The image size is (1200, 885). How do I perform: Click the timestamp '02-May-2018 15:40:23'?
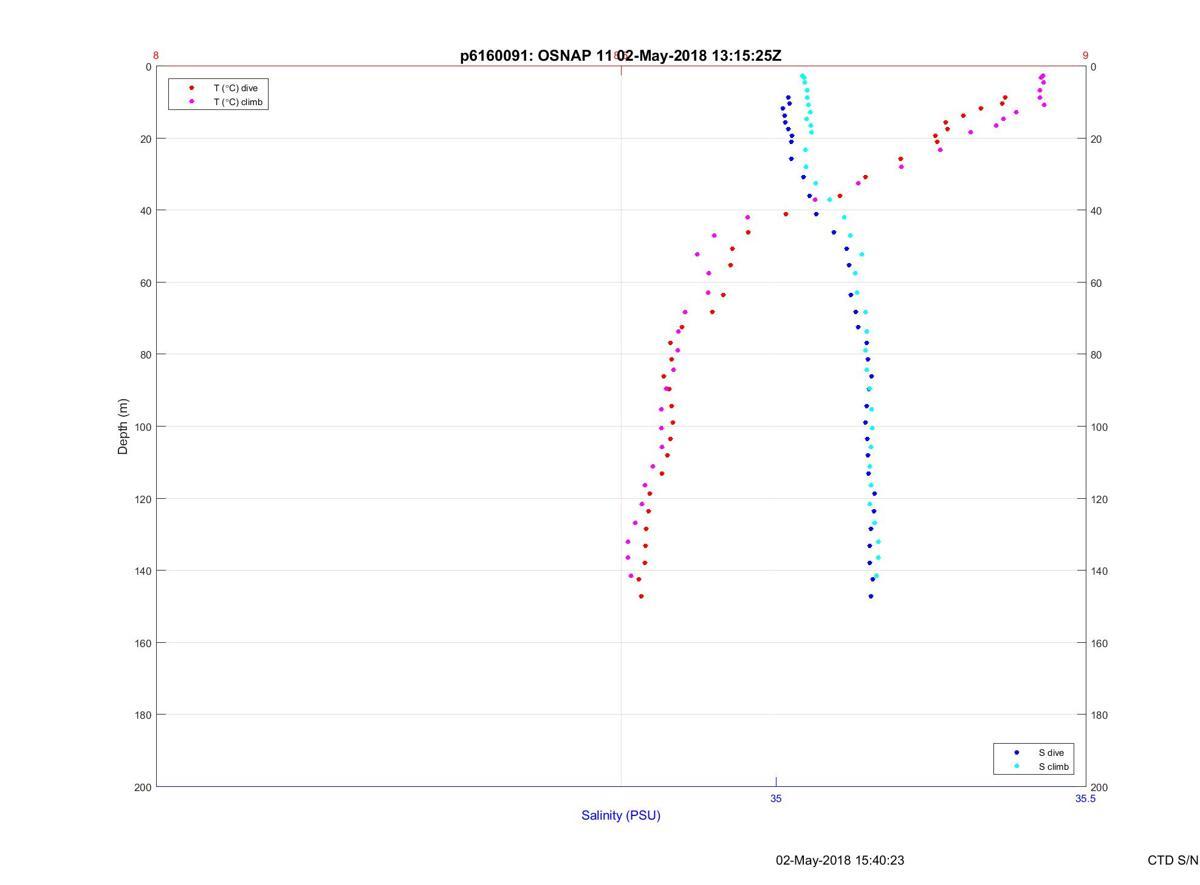click(x=840, y=860)
